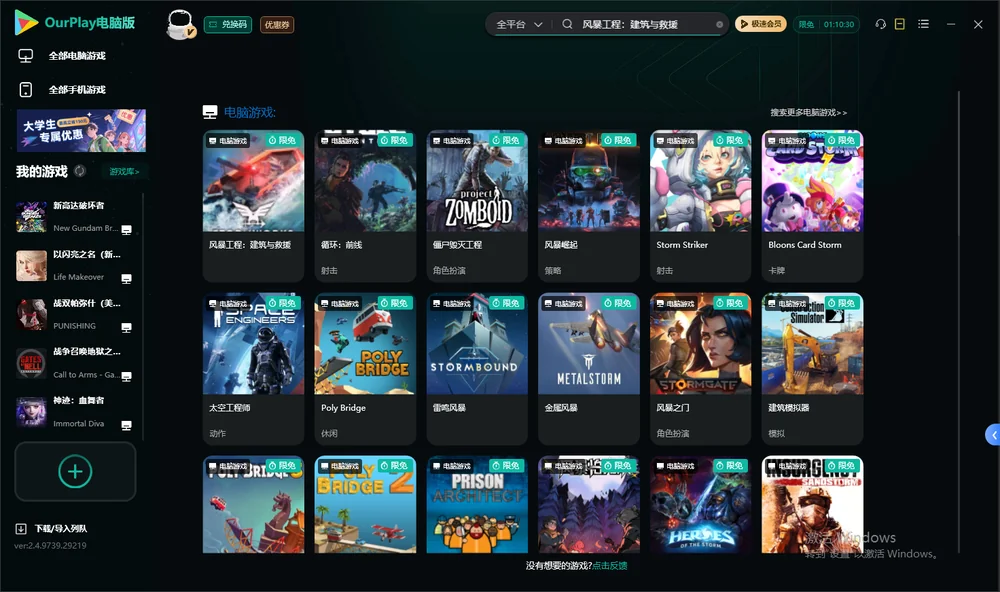Click the yellow square icon beside the headset
The image size is (1000, 592).
click(x=900, y=24)
